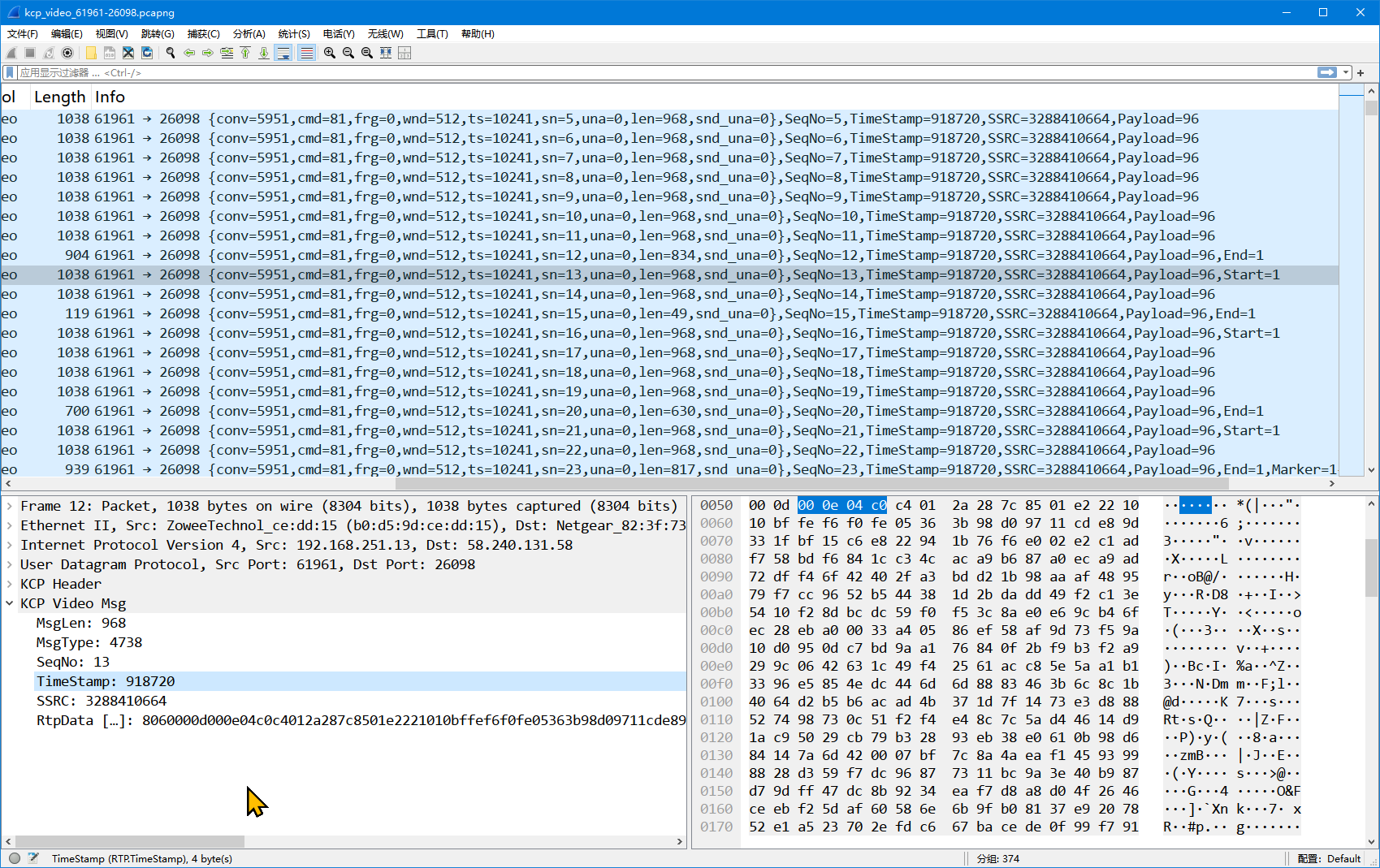Image resolution: width=1380 pixels, height=868 pixels.
Task: Open a capture file
Action: tap(90, 53)
